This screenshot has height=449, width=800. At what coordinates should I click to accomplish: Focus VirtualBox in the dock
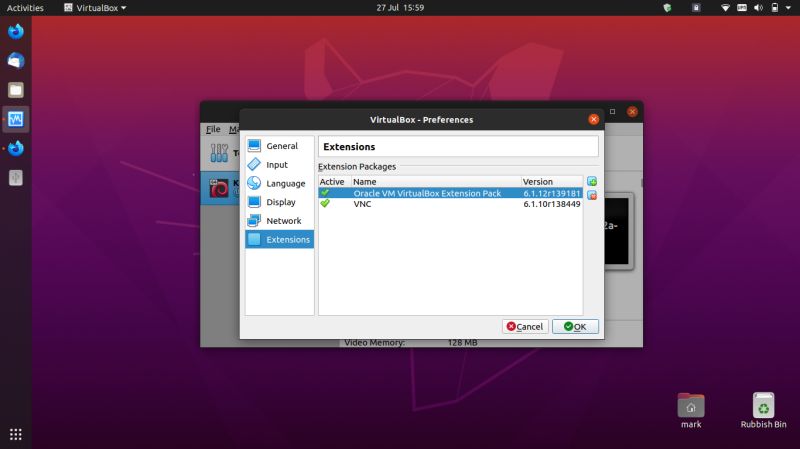click(16, 119)
